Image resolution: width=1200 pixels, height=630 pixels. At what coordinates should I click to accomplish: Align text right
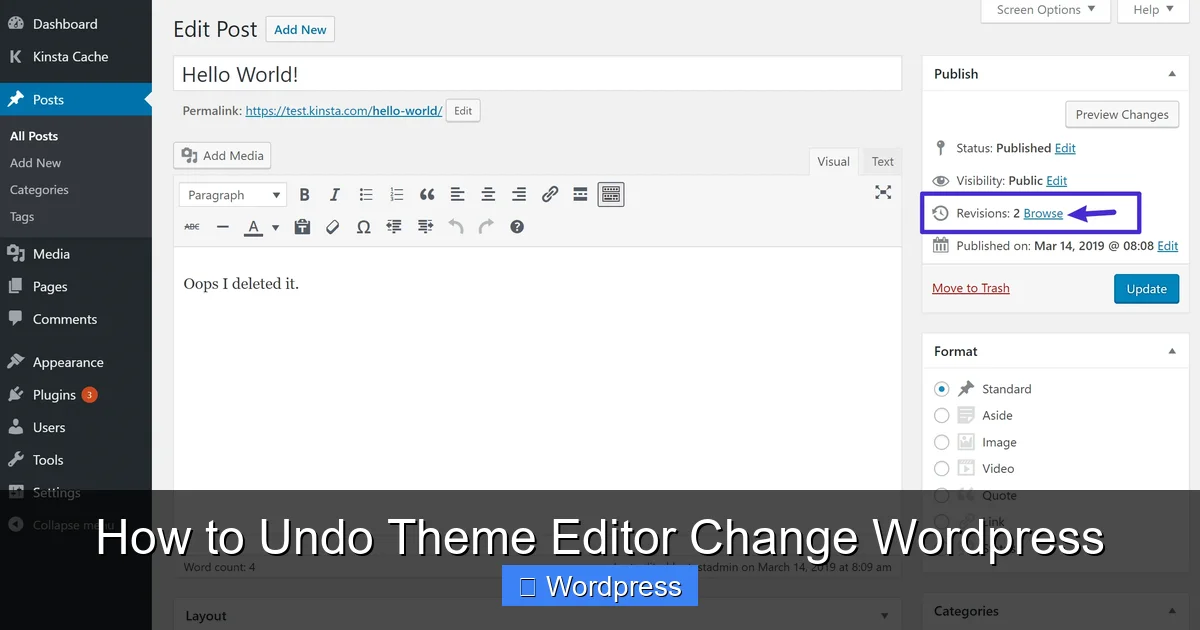(519, 195)
